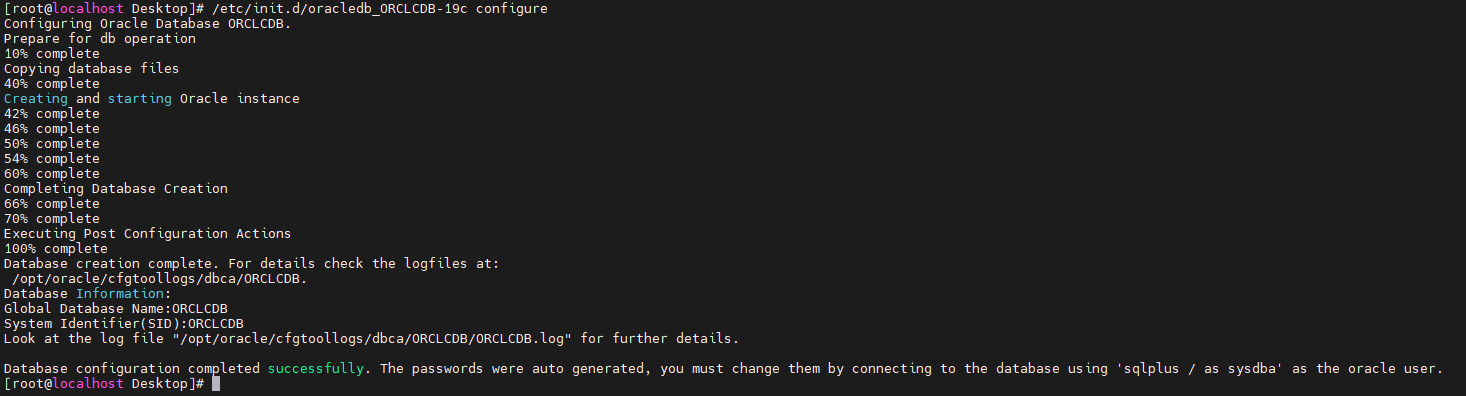Screen dimensions: 1466x396
Task: Click the cyan word 'Information'
Action: click(x=120, y=294)
